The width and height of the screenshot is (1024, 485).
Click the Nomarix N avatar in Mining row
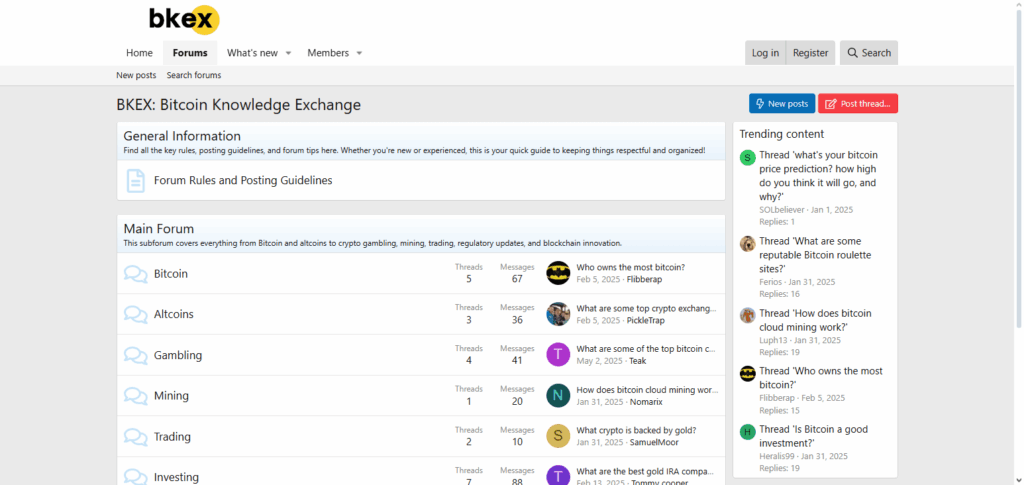pyautogui.click(x=558, y=396)
